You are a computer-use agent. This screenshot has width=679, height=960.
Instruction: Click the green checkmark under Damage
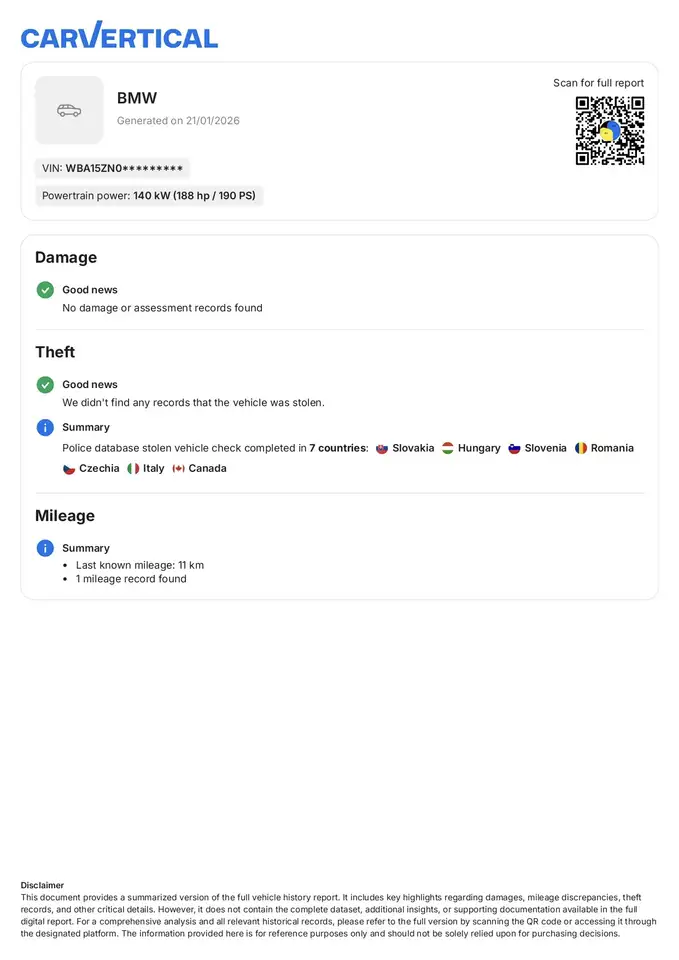(45, 290)
